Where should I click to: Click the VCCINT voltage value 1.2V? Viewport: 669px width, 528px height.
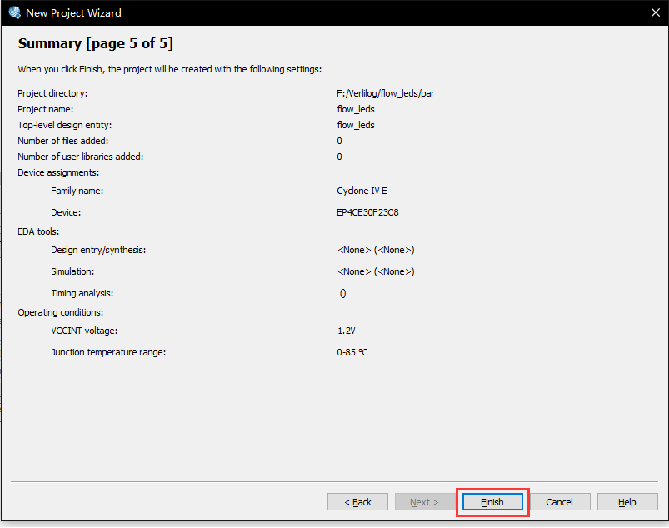point(346,331)
